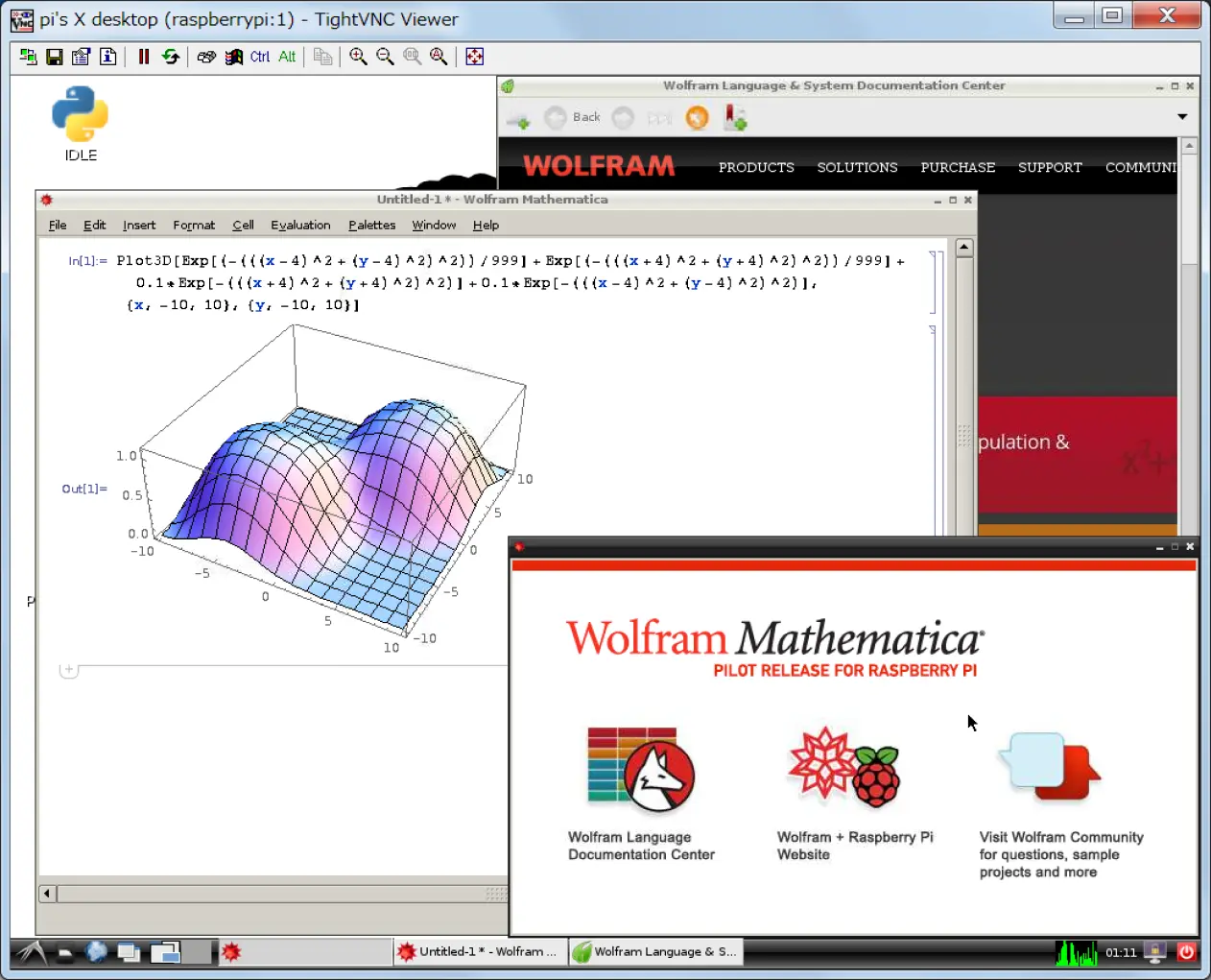Open the dropdown arrow in the Documentation Center toolbar

click(x=1182, y=117)
